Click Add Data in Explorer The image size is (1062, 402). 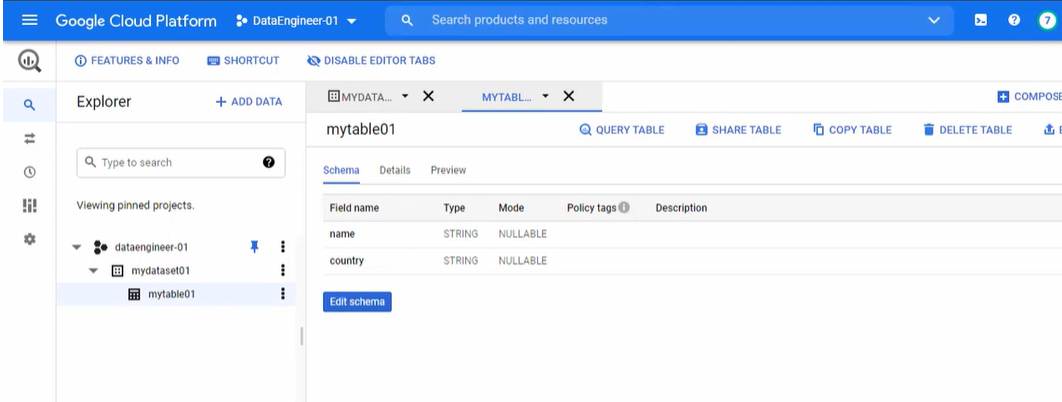pos(249,102)
